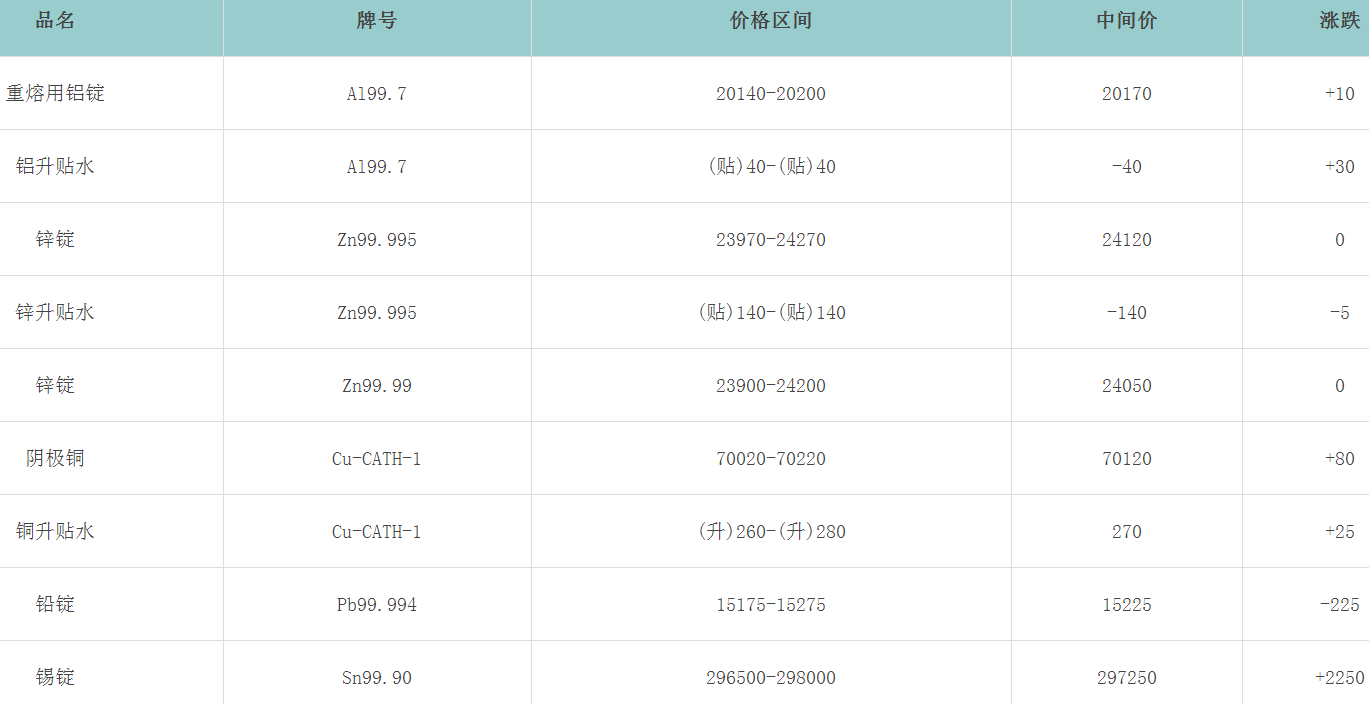Viewport: 1369px width, 704px height.
Task: Select the 铝升贴水 row name
Action: pos(55,166)
